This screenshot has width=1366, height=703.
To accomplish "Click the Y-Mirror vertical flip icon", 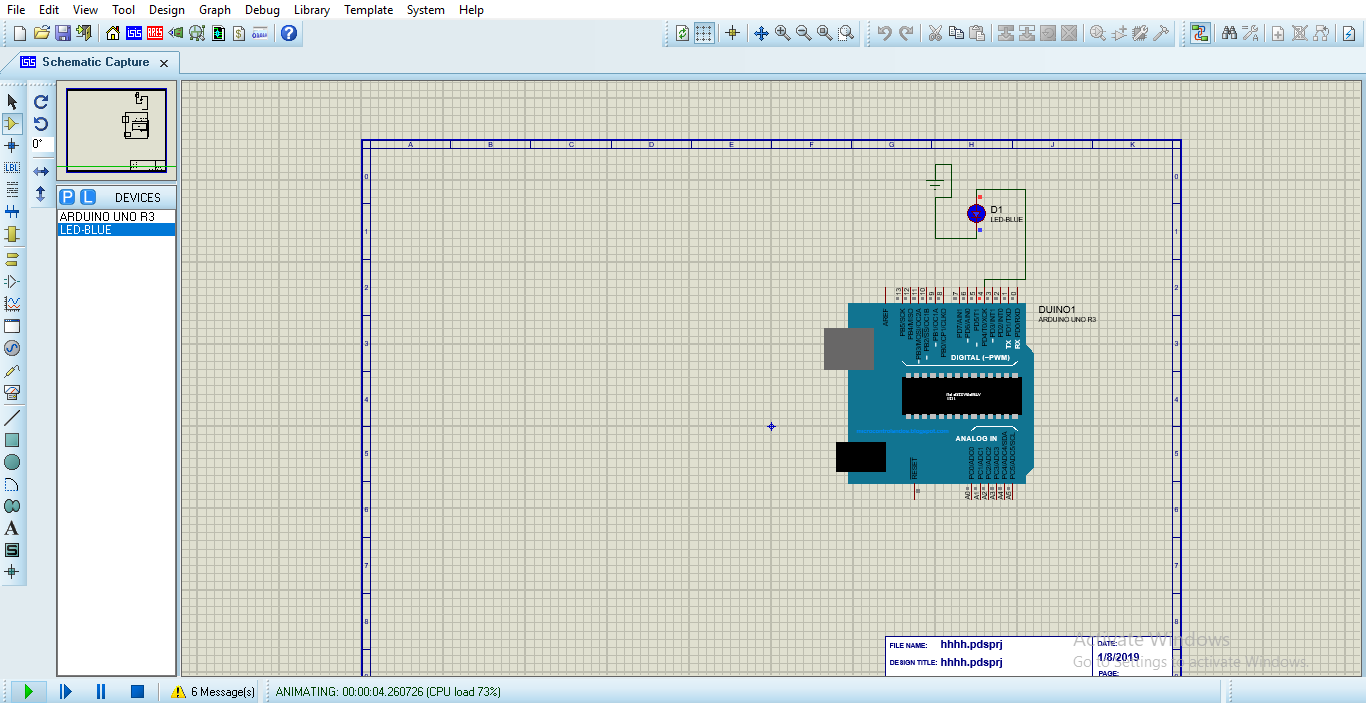I will pos(41,194).
